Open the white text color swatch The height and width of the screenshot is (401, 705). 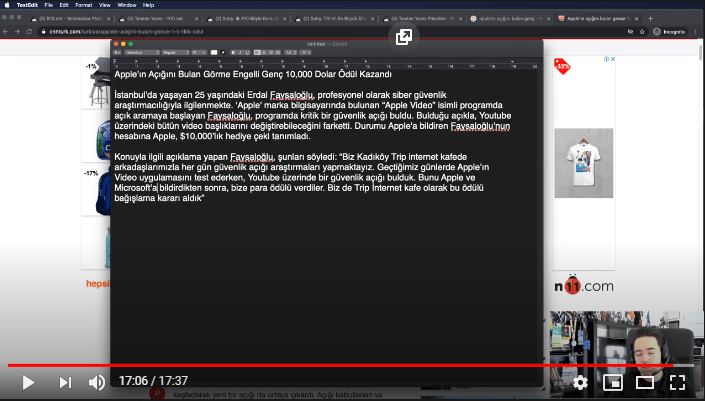pos(214,53)
